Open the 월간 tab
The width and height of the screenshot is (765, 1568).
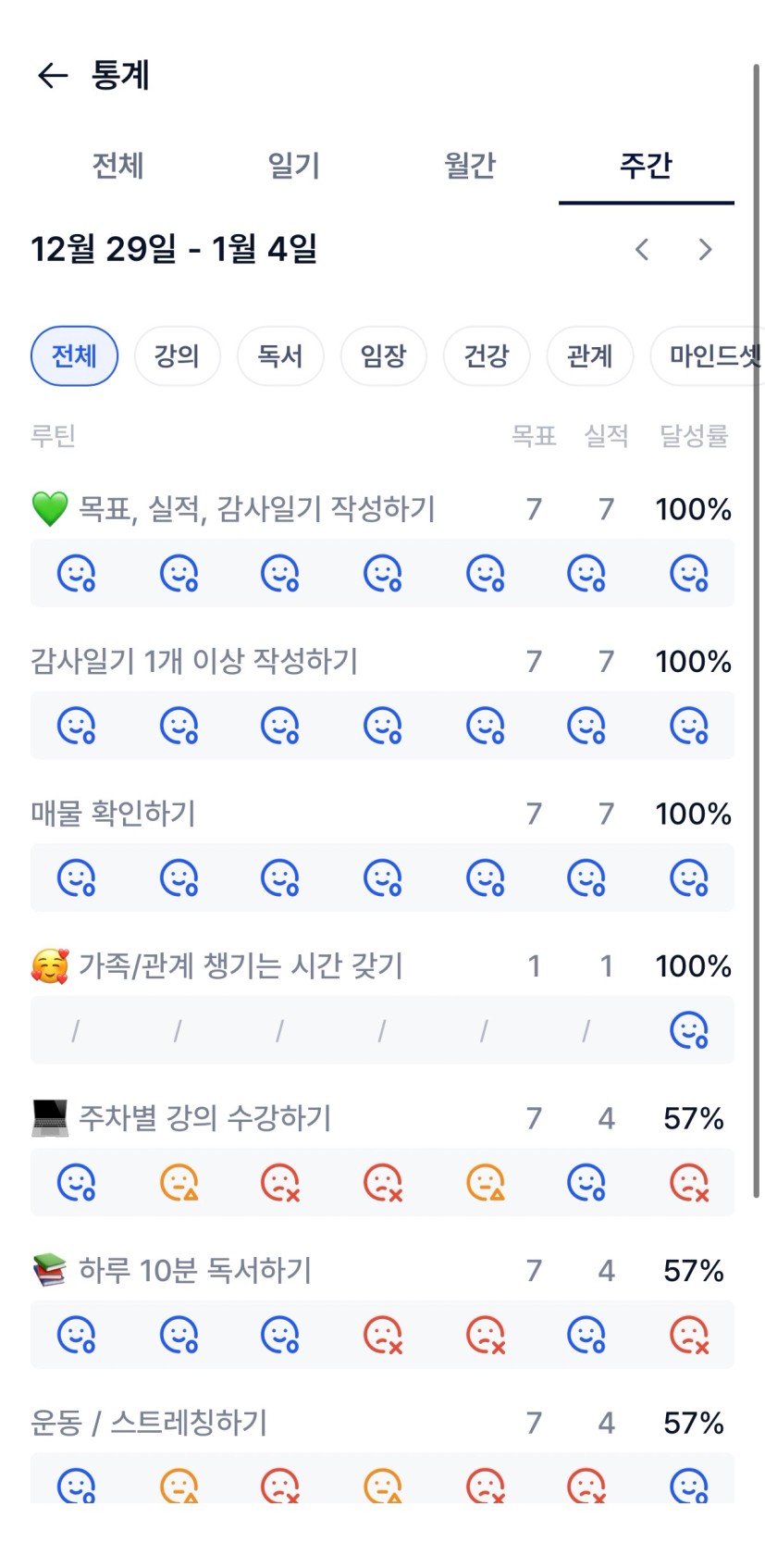coord(470,166)
